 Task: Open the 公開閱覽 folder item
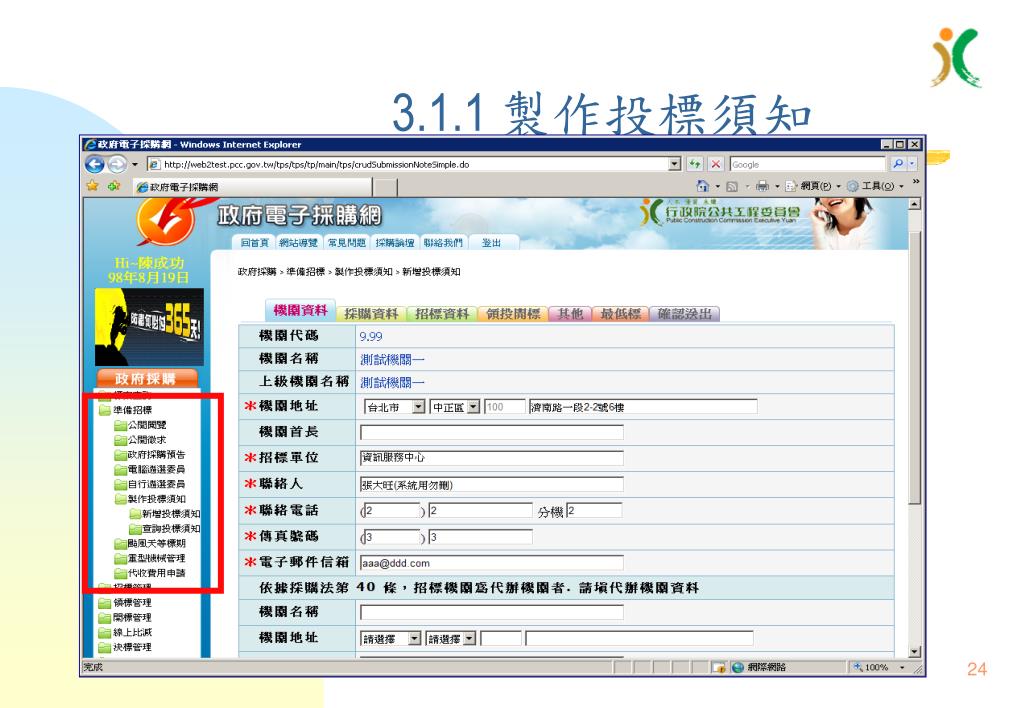(140, 425)
